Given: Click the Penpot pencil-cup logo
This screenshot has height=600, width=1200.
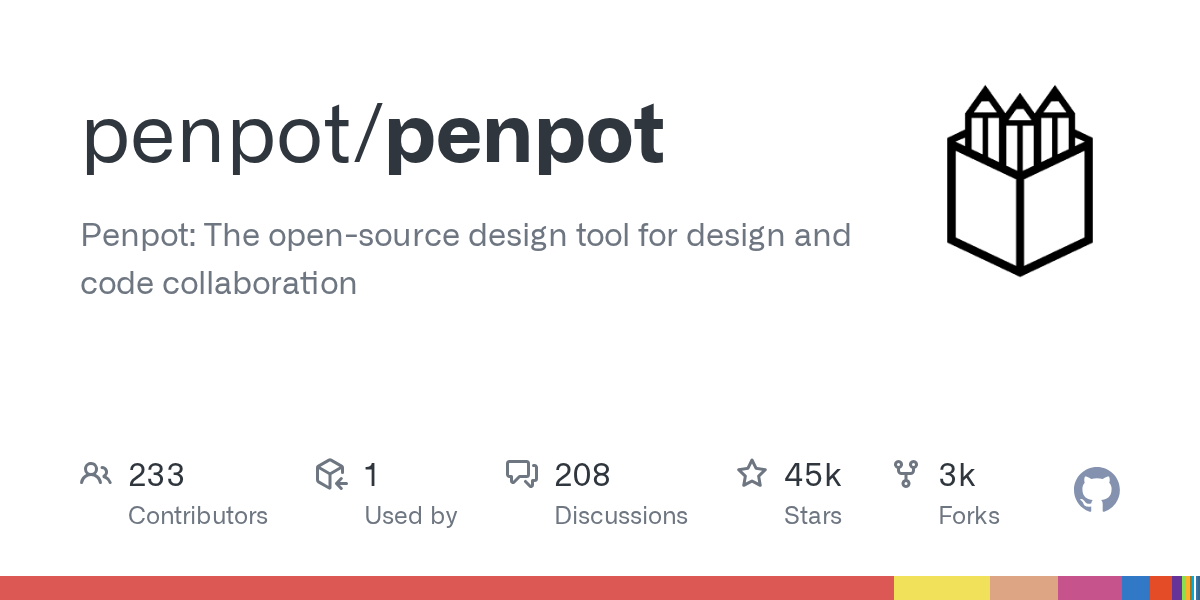Looking at the screenshot, I should [x=1019, y=181].
